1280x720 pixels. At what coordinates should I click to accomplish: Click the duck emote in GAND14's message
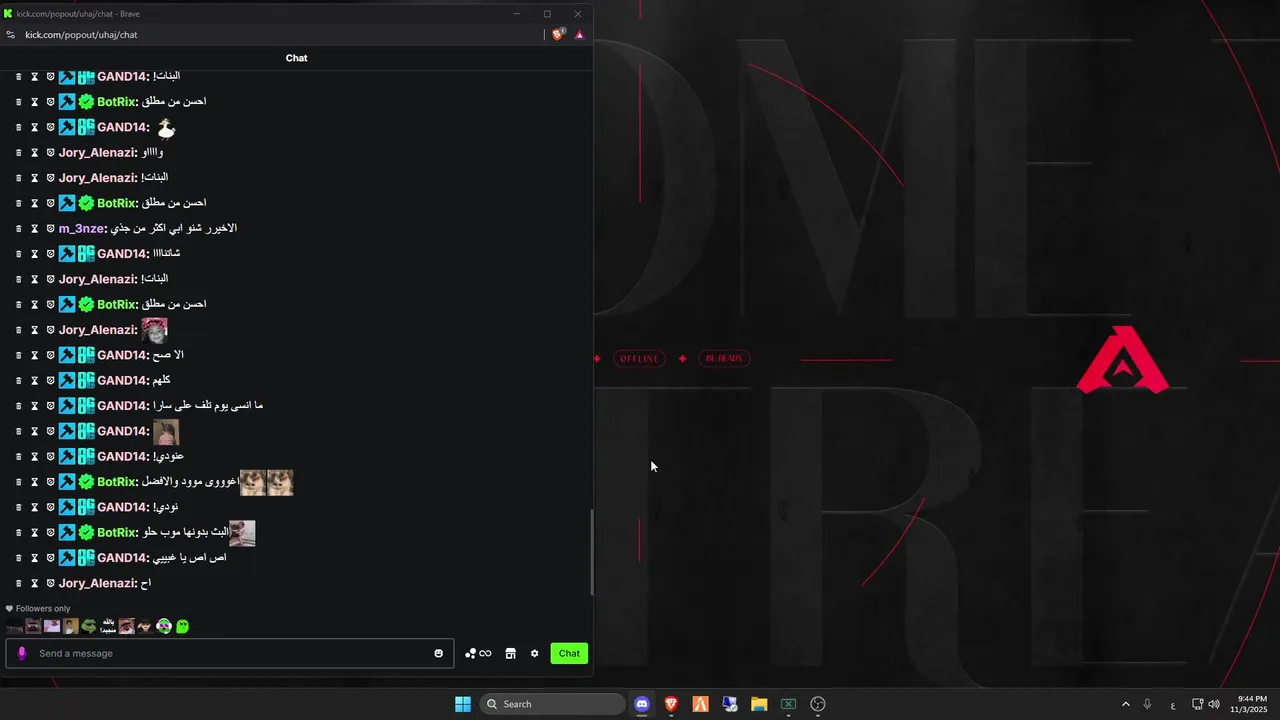tap(166, 127)
